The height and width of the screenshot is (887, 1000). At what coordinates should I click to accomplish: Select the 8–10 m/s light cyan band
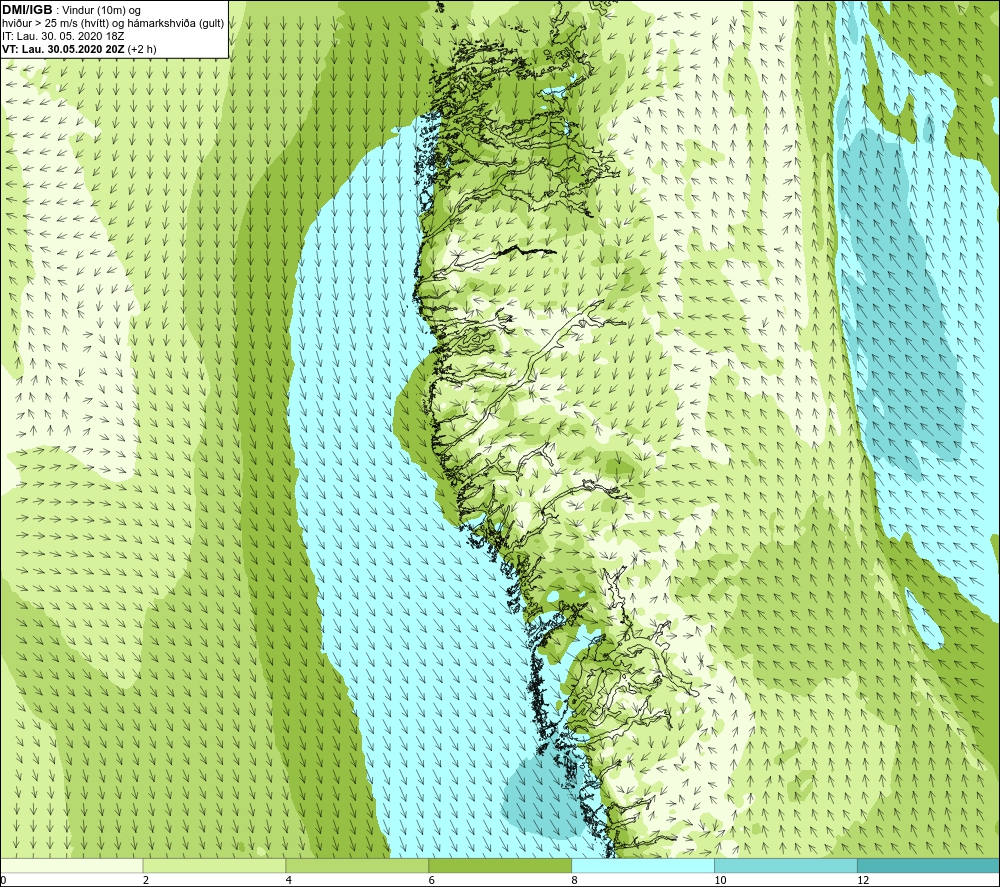click(x=643, y=865)
